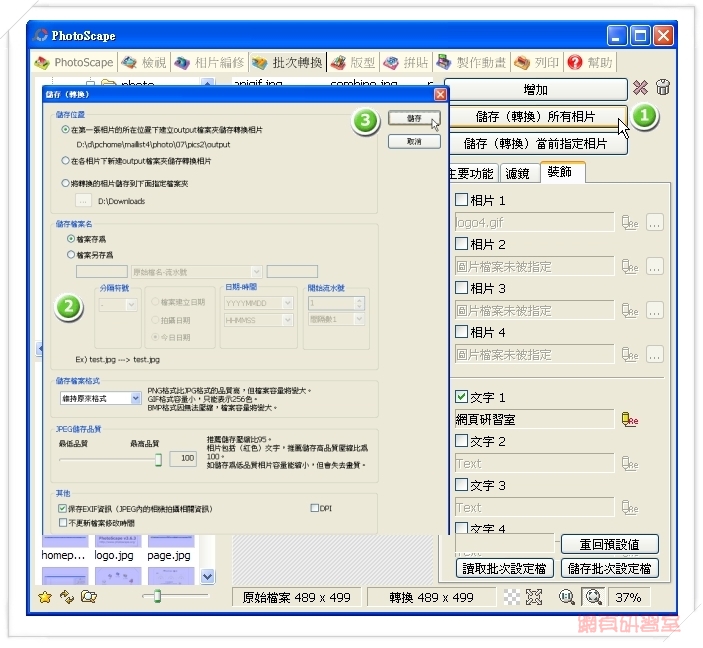This screenshot has height=648, width=703.
Task: Open the PhotoScape home tab
Action: [x=74, y=62]
